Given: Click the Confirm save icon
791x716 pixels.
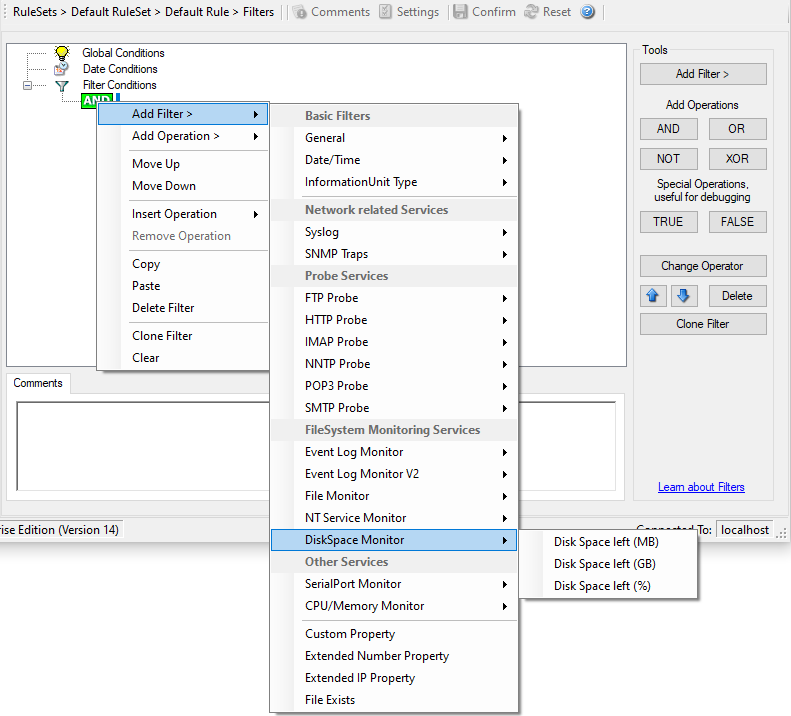Looking at the screenshot, I should pyautogui.click(x=460, y=12).
